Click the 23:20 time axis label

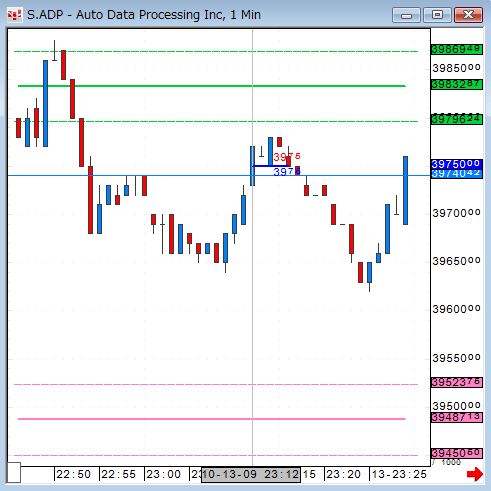(343, 474)
